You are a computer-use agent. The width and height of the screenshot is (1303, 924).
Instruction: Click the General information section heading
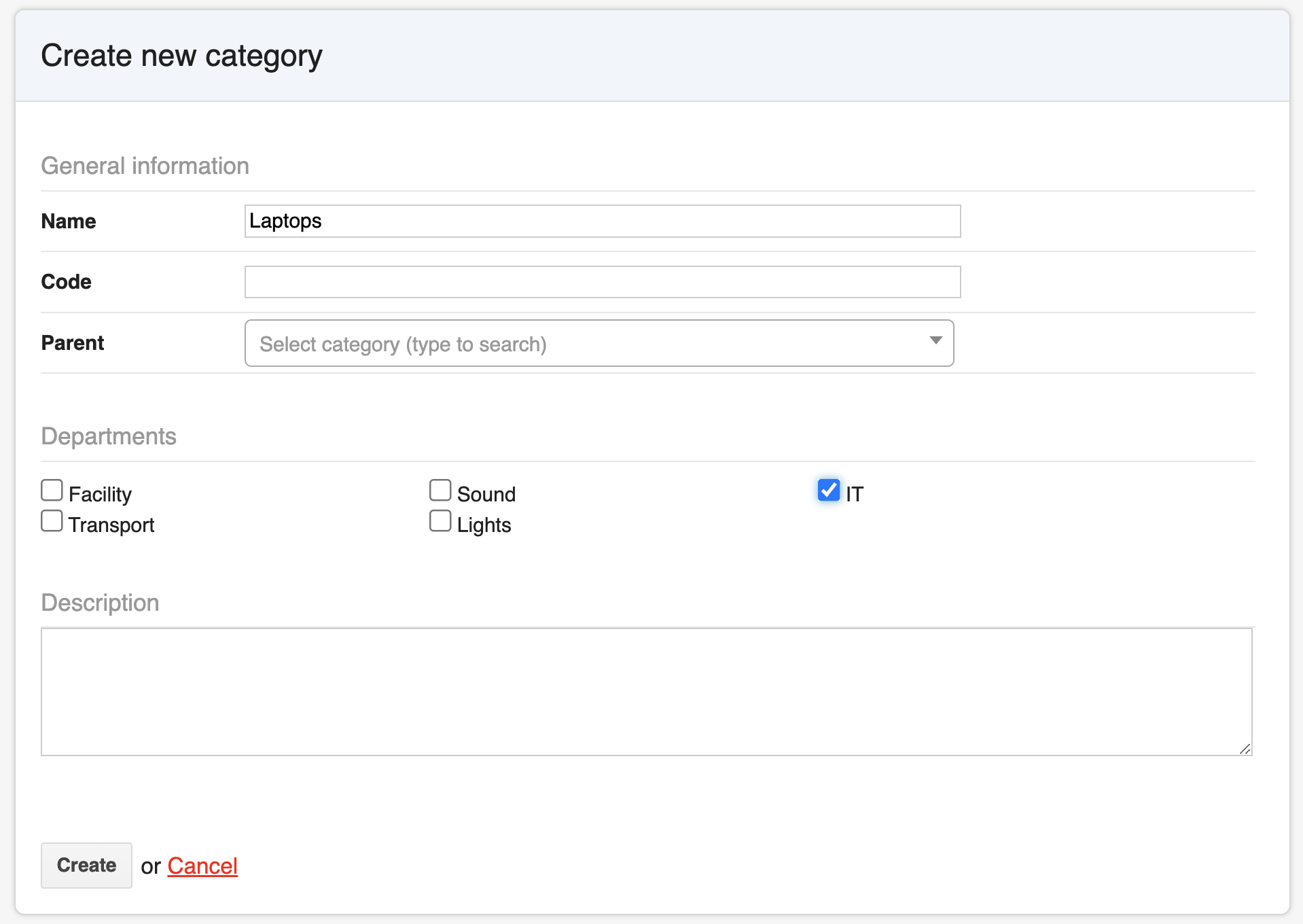[x=145, y=166]
